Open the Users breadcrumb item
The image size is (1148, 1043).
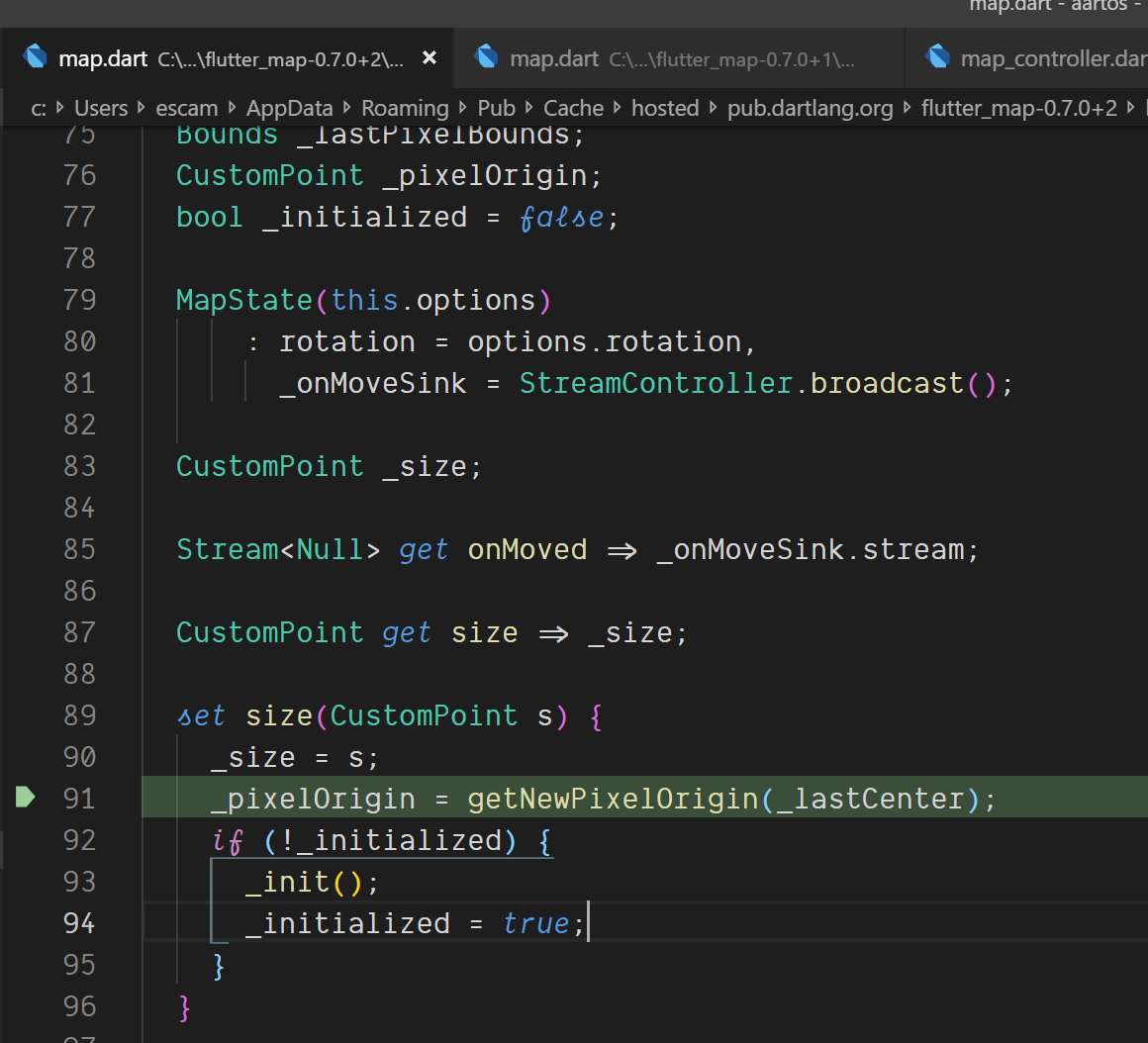coord(102,108)
